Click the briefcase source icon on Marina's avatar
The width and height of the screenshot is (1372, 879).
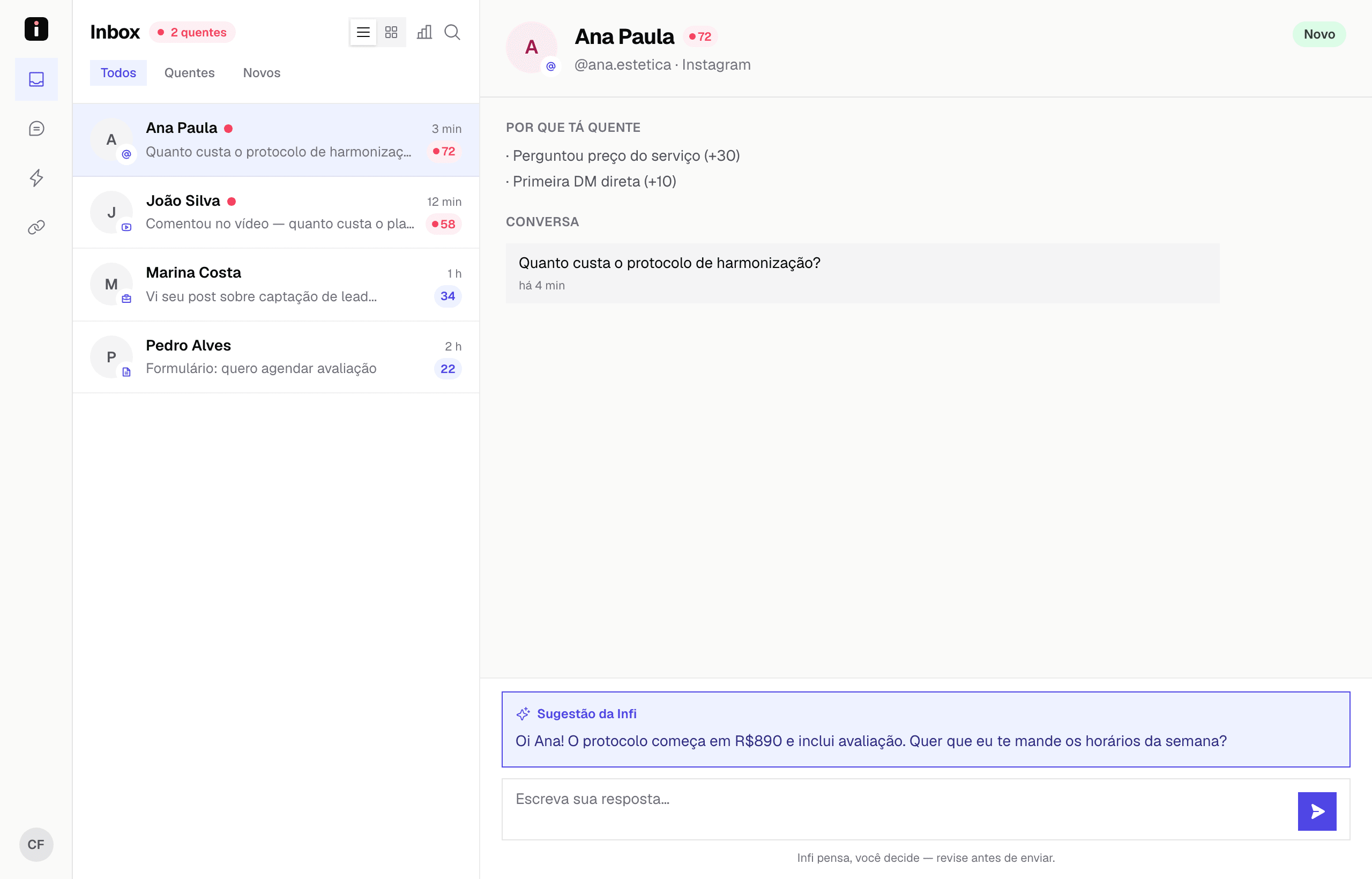point(126,299)
